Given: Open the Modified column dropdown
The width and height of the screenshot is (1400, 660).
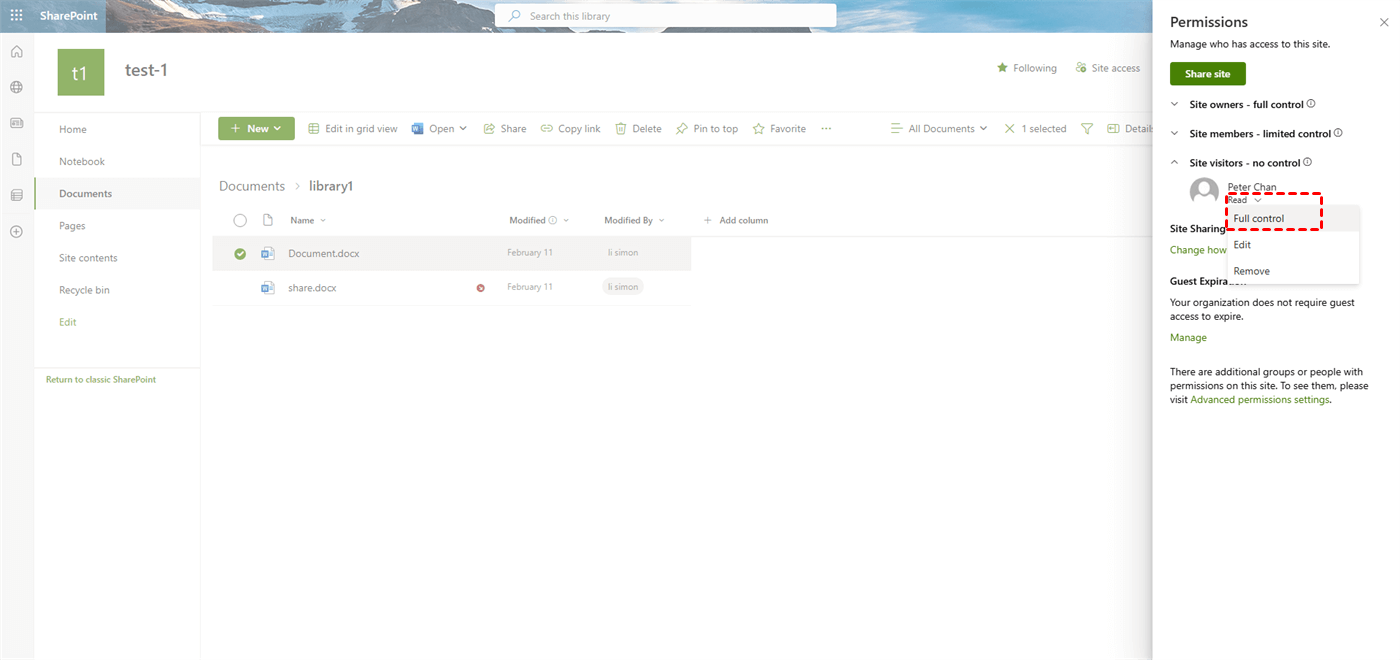Looking at the screenshot, I should [539, 220].
